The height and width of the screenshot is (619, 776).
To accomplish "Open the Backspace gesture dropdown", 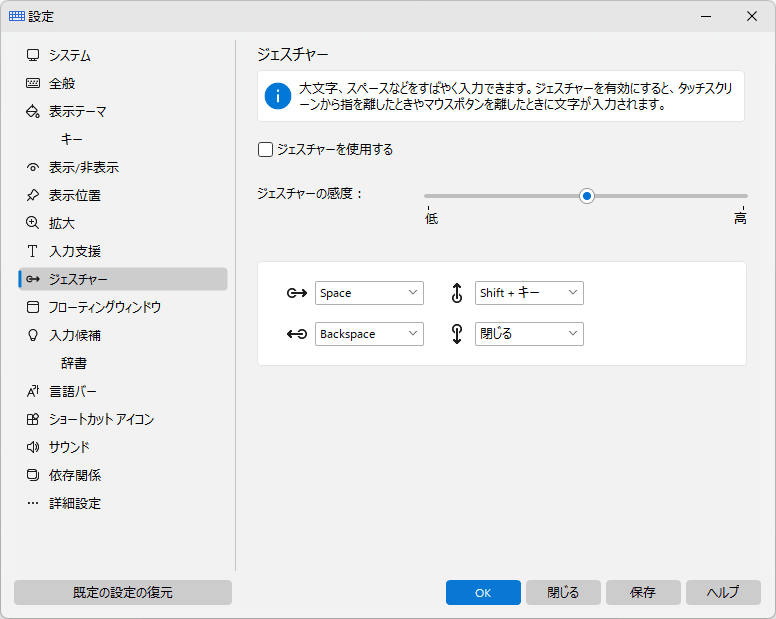I will click(369, 334).
